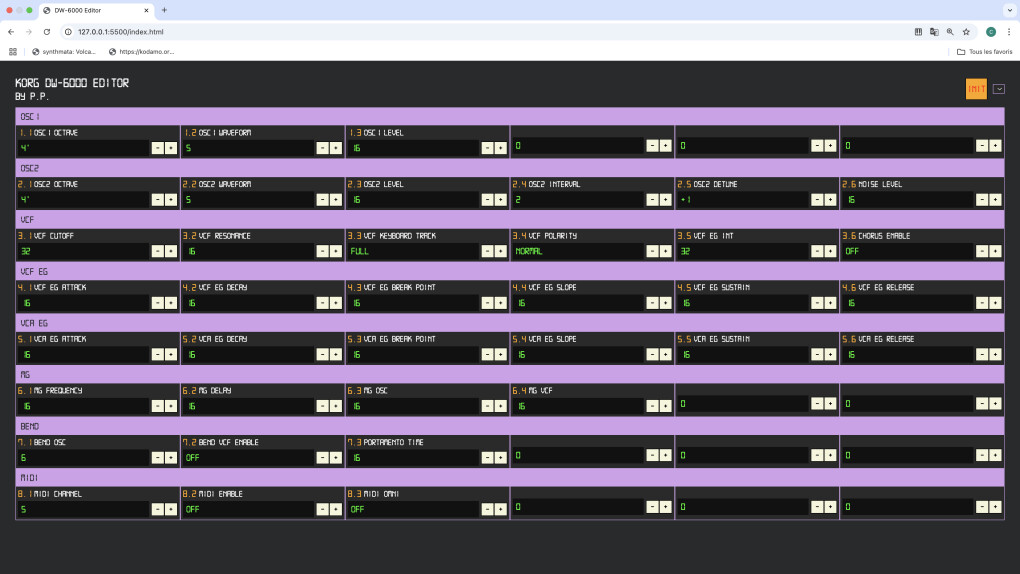Decrease VCF EG Release value
1020x574 pixels.
click(982, 303)
